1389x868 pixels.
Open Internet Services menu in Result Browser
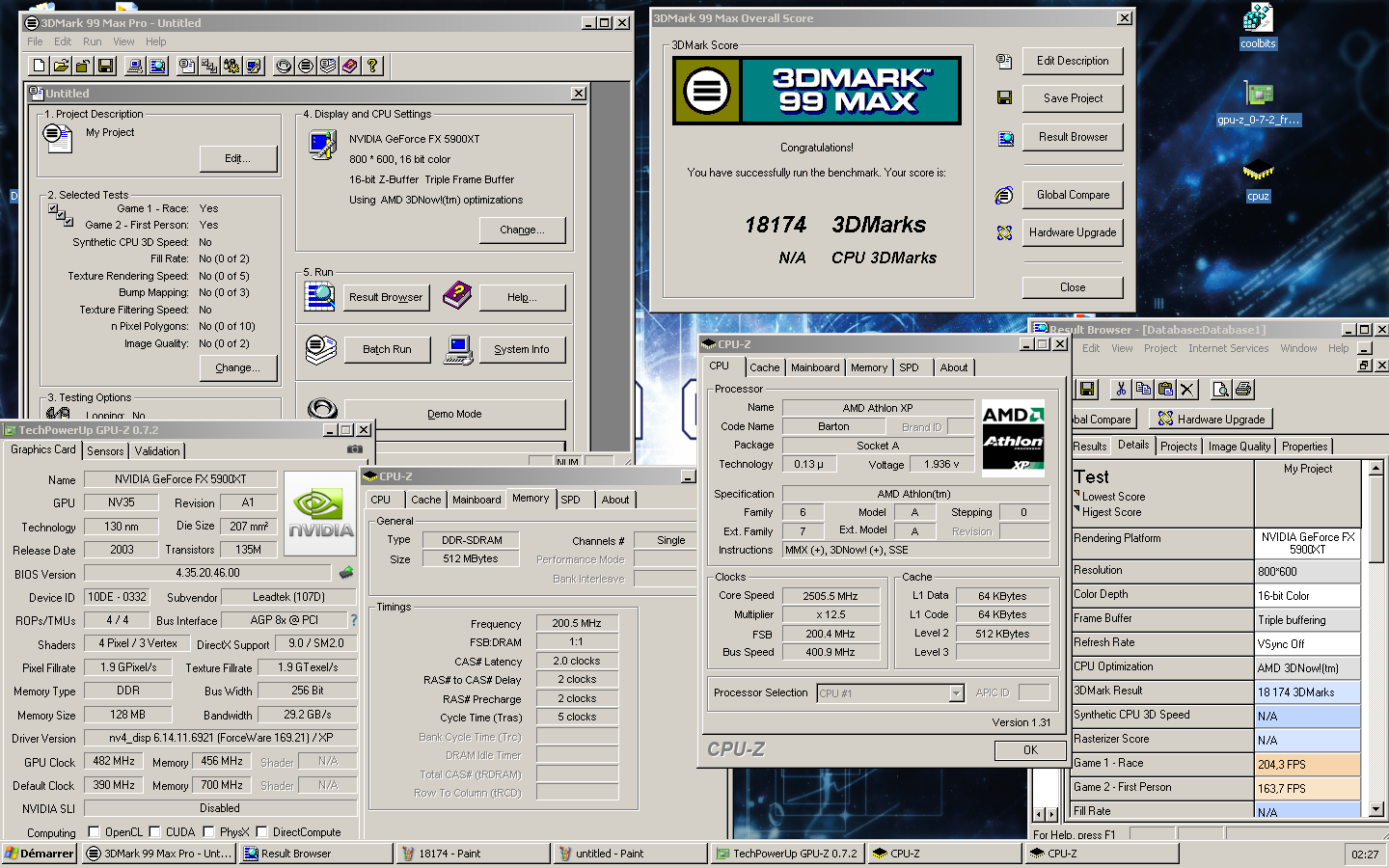1228,348
